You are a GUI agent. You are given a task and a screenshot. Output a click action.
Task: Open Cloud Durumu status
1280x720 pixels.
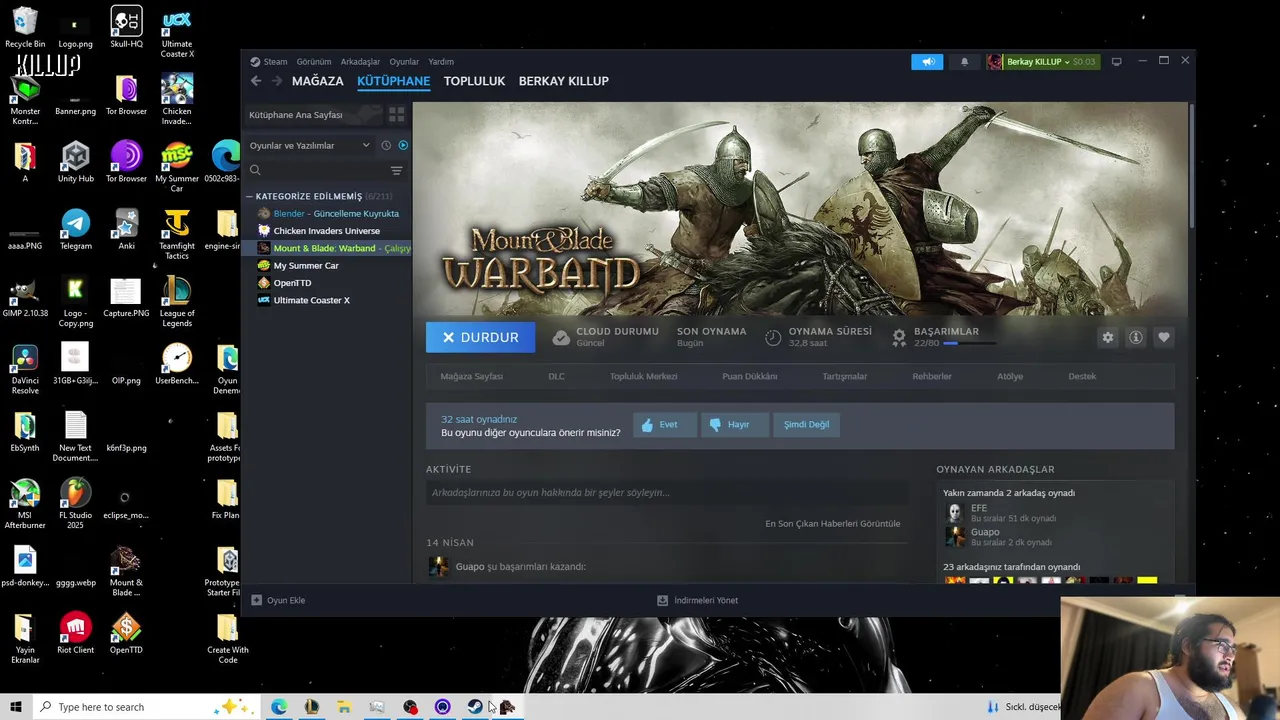[x=605, y=337]
